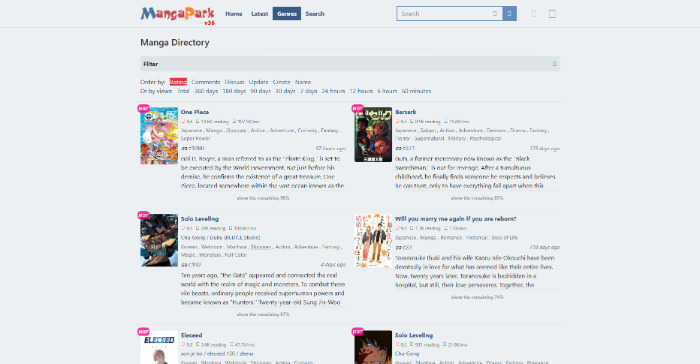This screenshot has height=364, width=700.
Task: Click the MangaPark logo
Action: coord(178,15)
